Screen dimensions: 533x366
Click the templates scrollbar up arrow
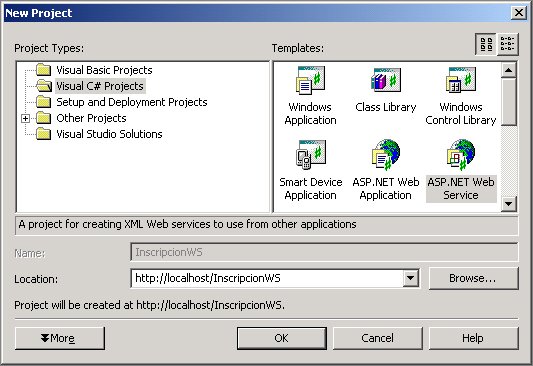click(x=509, y=70)
